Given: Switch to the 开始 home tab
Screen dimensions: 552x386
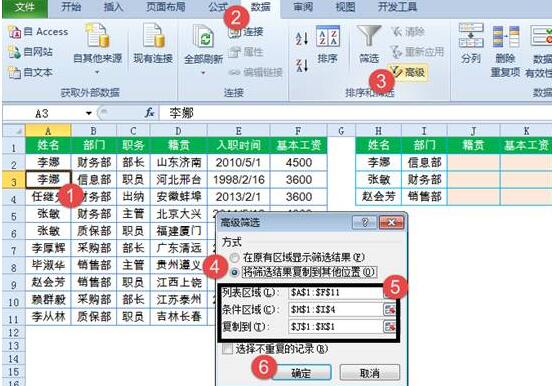Looking at the screenshot, I should click(71, 7).
